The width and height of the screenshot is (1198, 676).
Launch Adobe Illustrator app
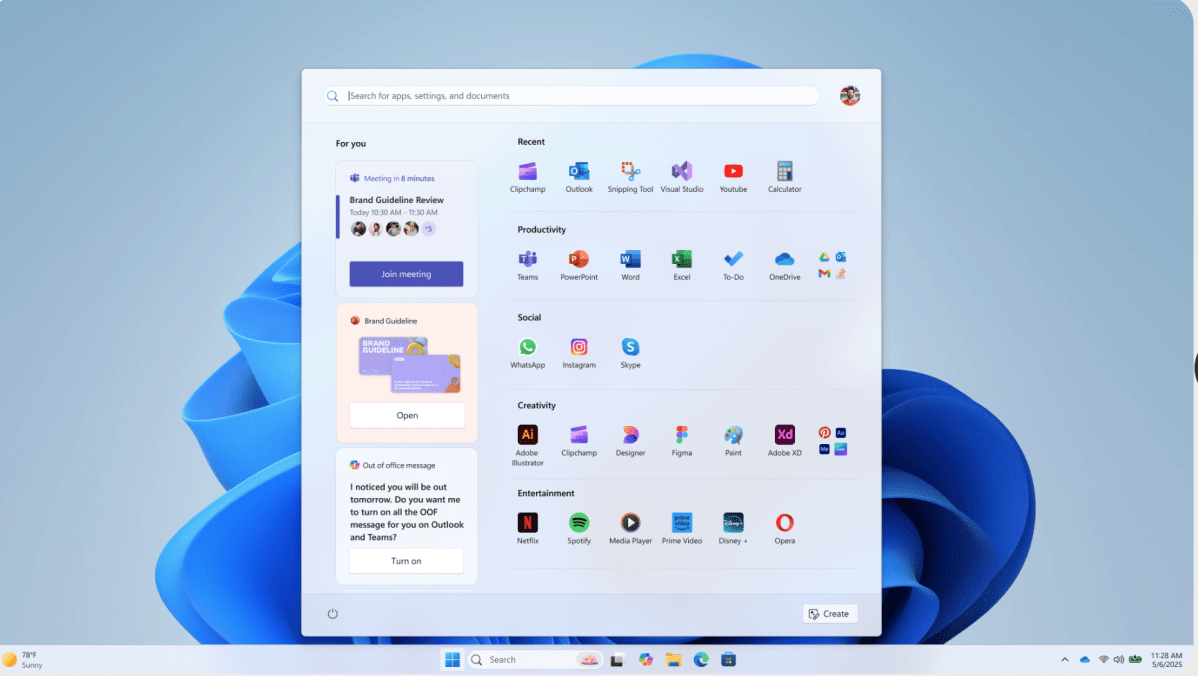click(527, 436)
